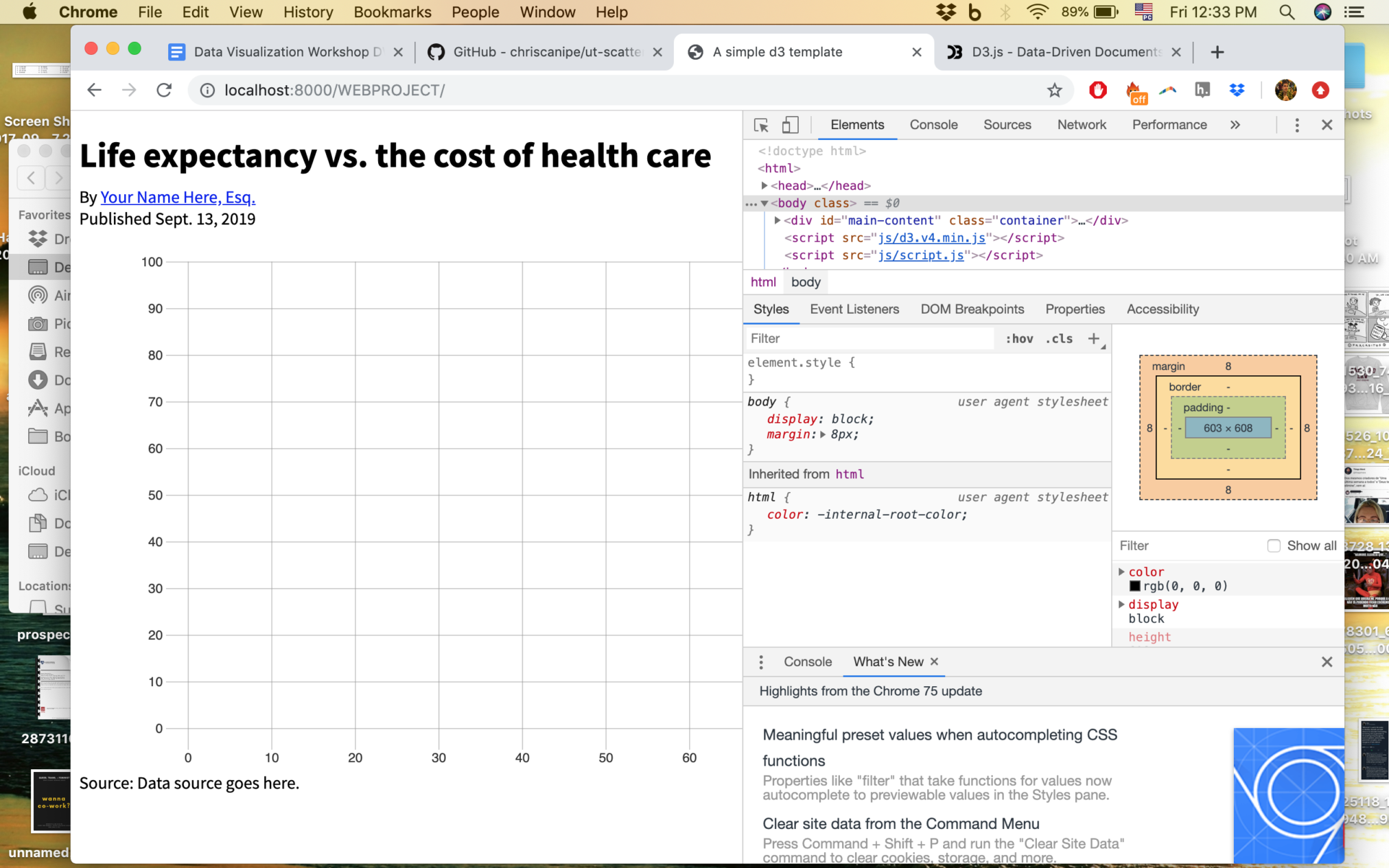
Task: Click the black rgb(0, 0, 0) swatch
Action: pos(1134,587)
